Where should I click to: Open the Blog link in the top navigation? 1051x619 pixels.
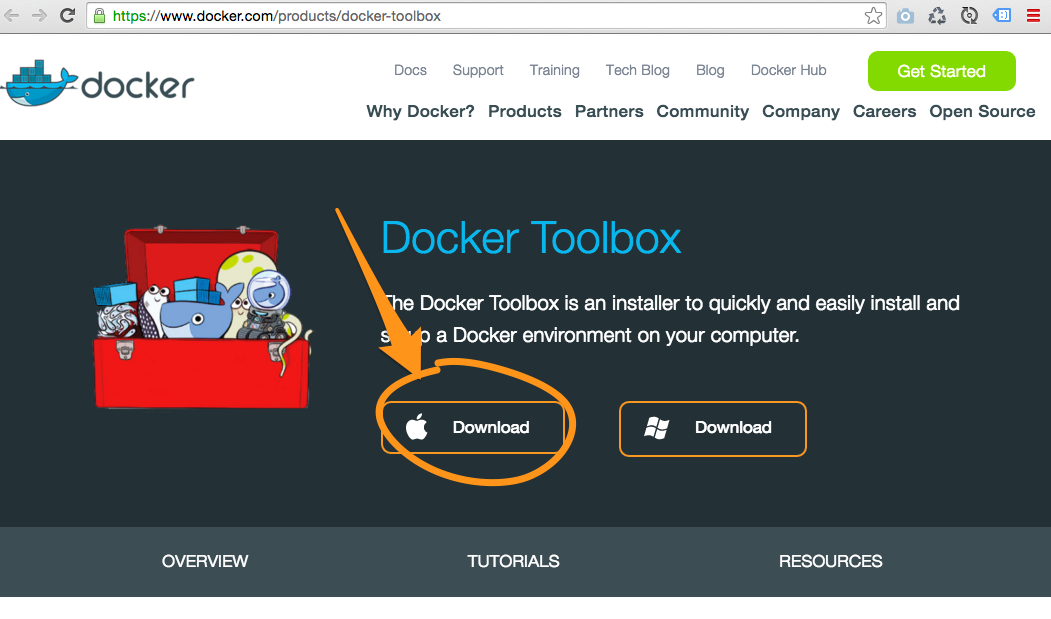(x=710, y=70)
